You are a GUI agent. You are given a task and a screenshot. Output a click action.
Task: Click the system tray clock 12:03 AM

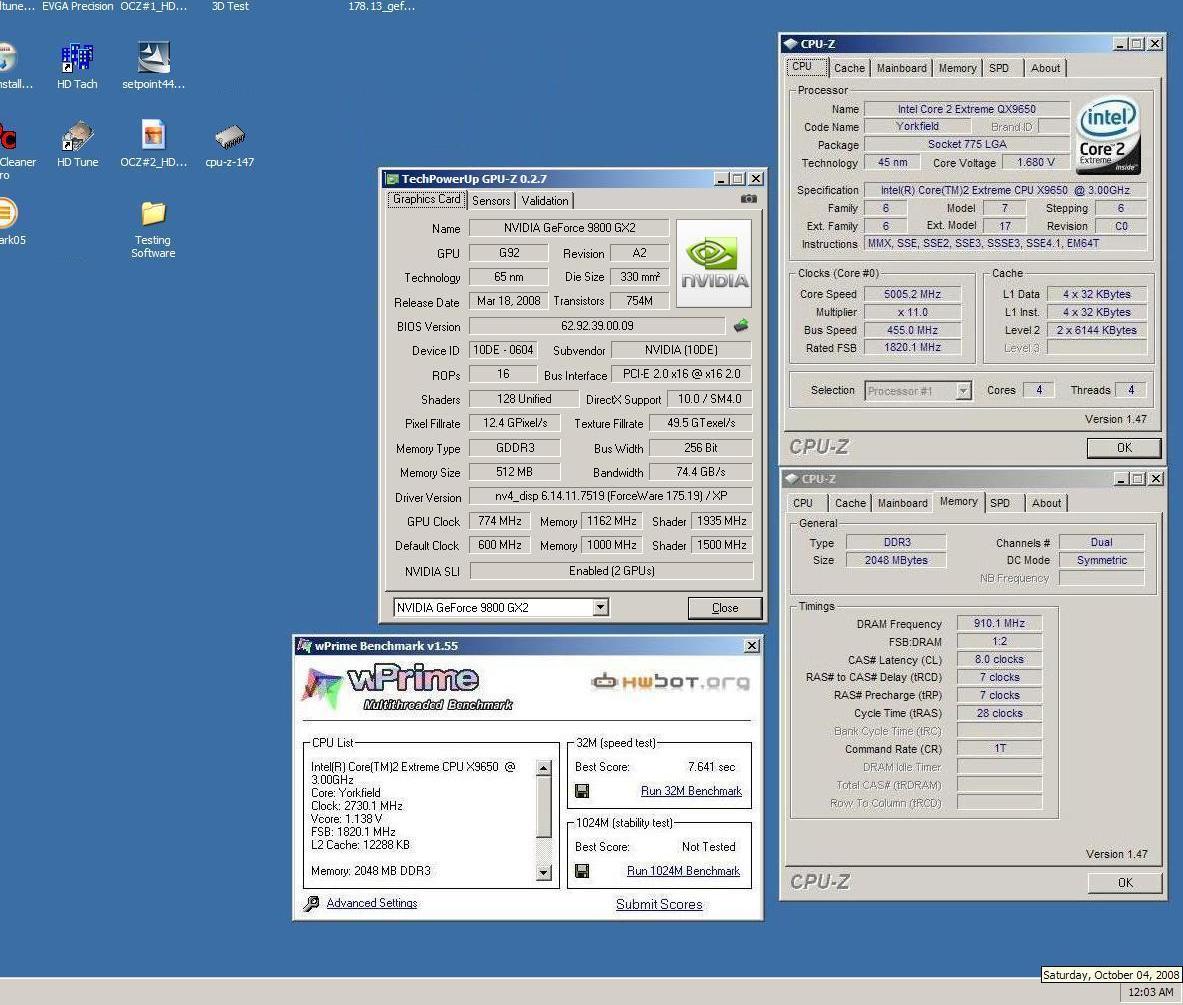(x=1150, y=992)
